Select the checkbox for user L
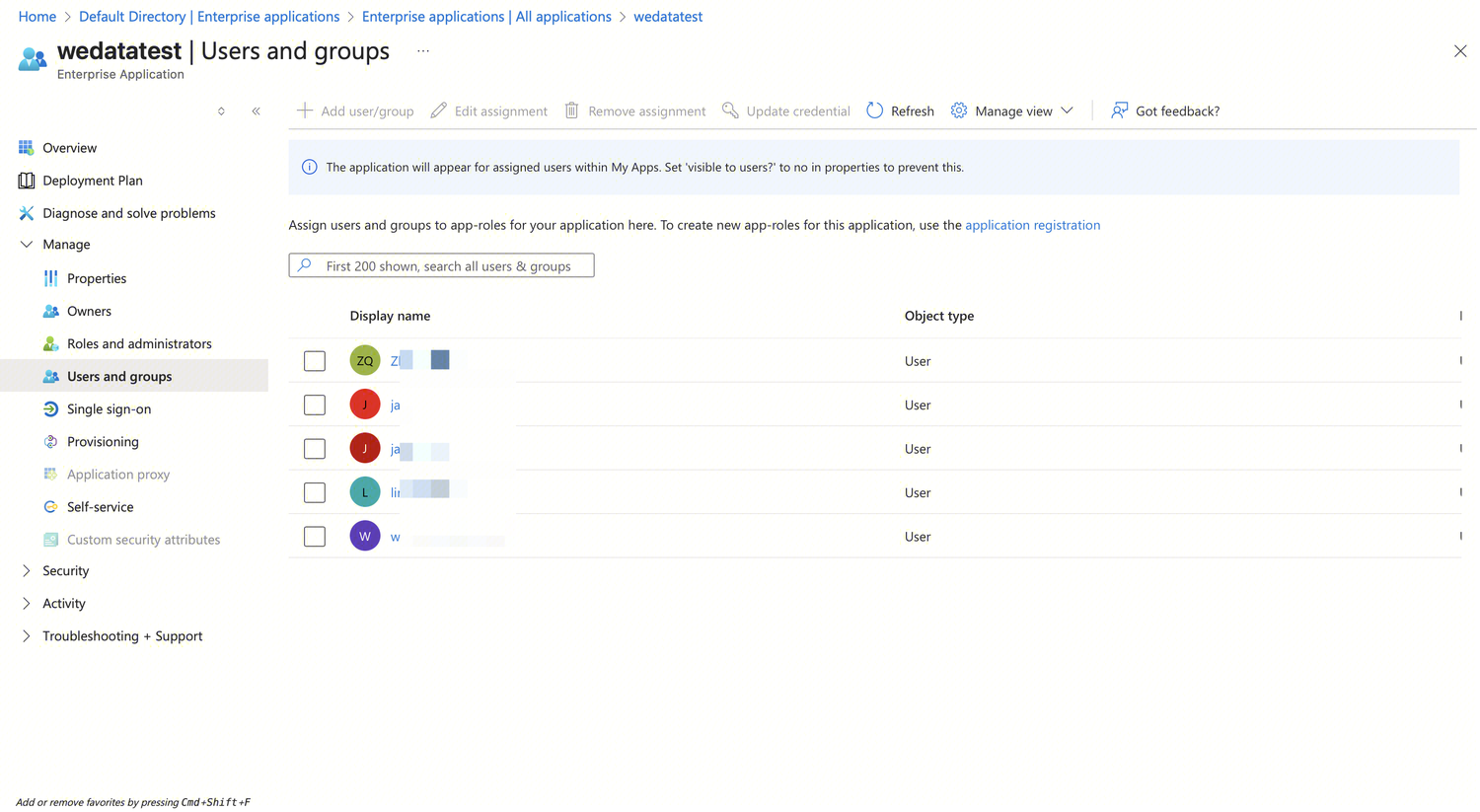1480x812 pixels. [315, 492]
